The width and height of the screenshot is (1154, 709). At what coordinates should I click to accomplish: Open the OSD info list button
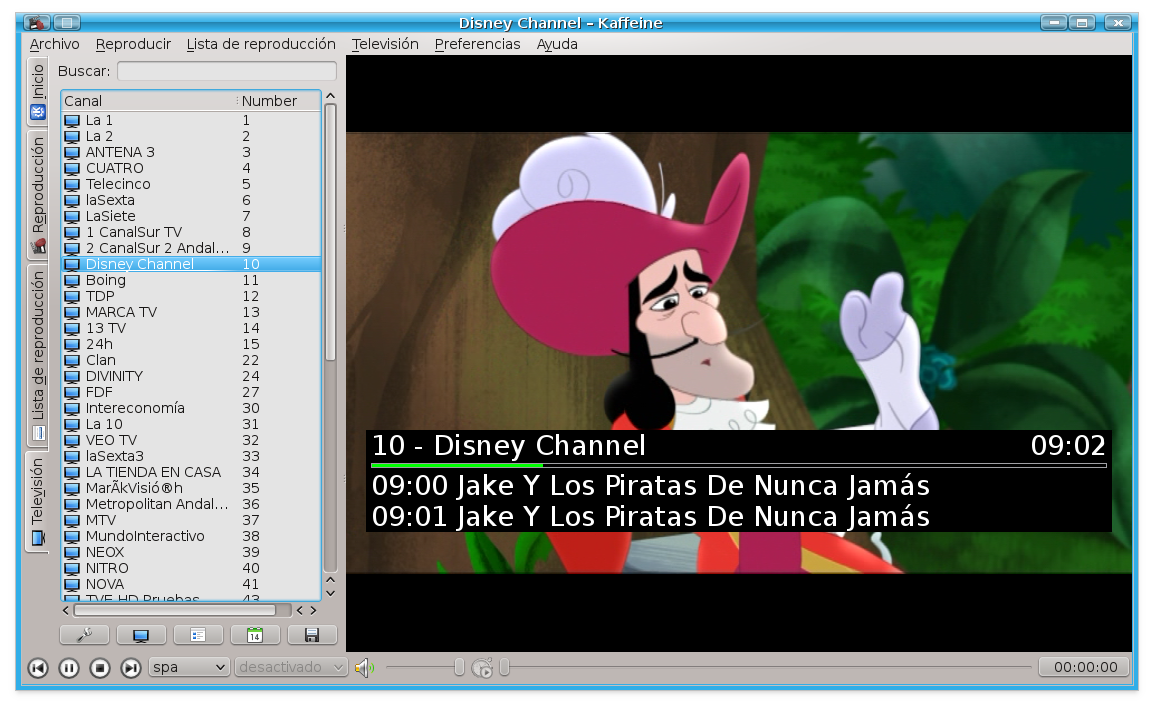pyautogui.click(x=197, y=635)
